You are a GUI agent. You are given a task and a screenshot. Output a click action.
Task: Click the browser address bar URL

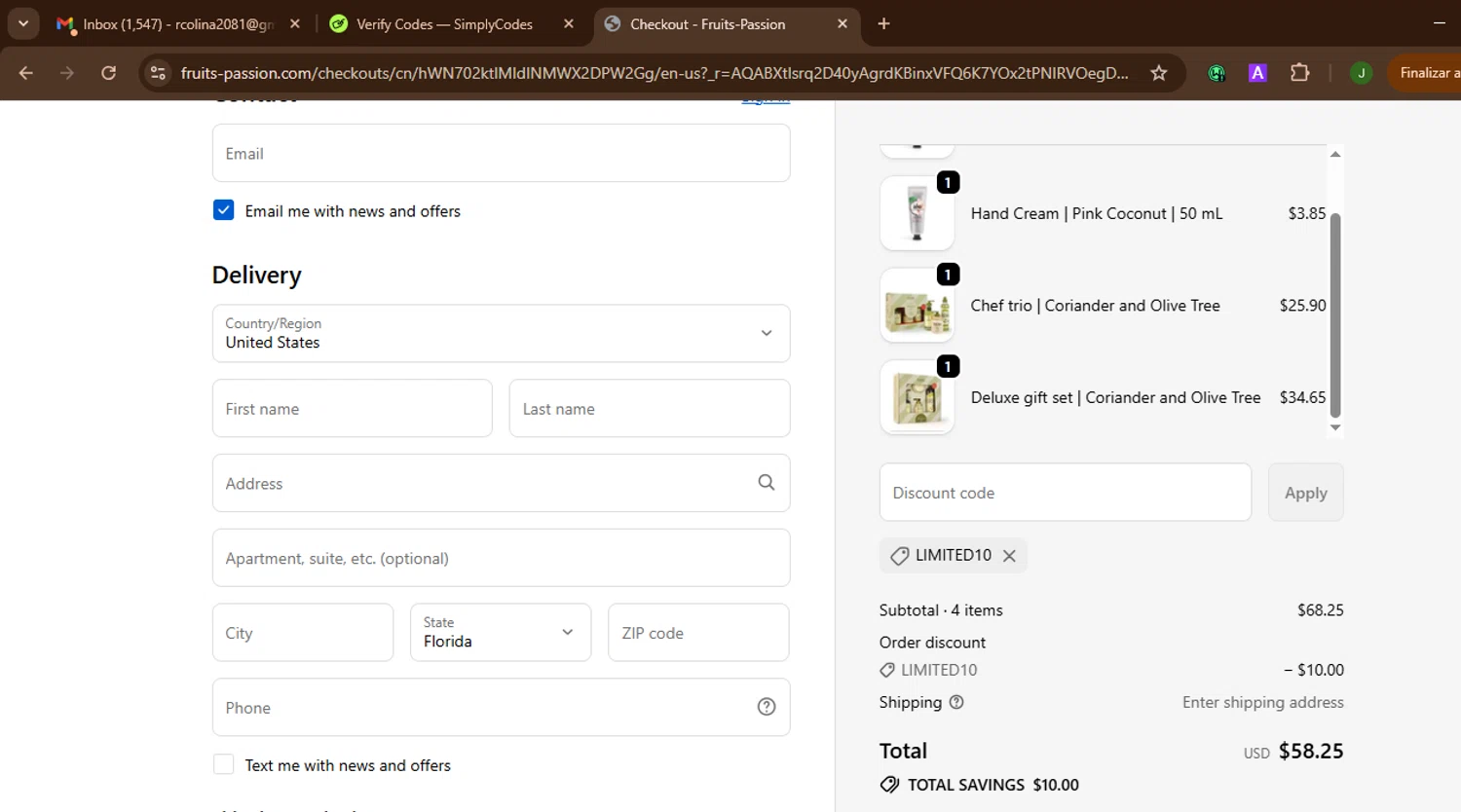pos(655,73)
